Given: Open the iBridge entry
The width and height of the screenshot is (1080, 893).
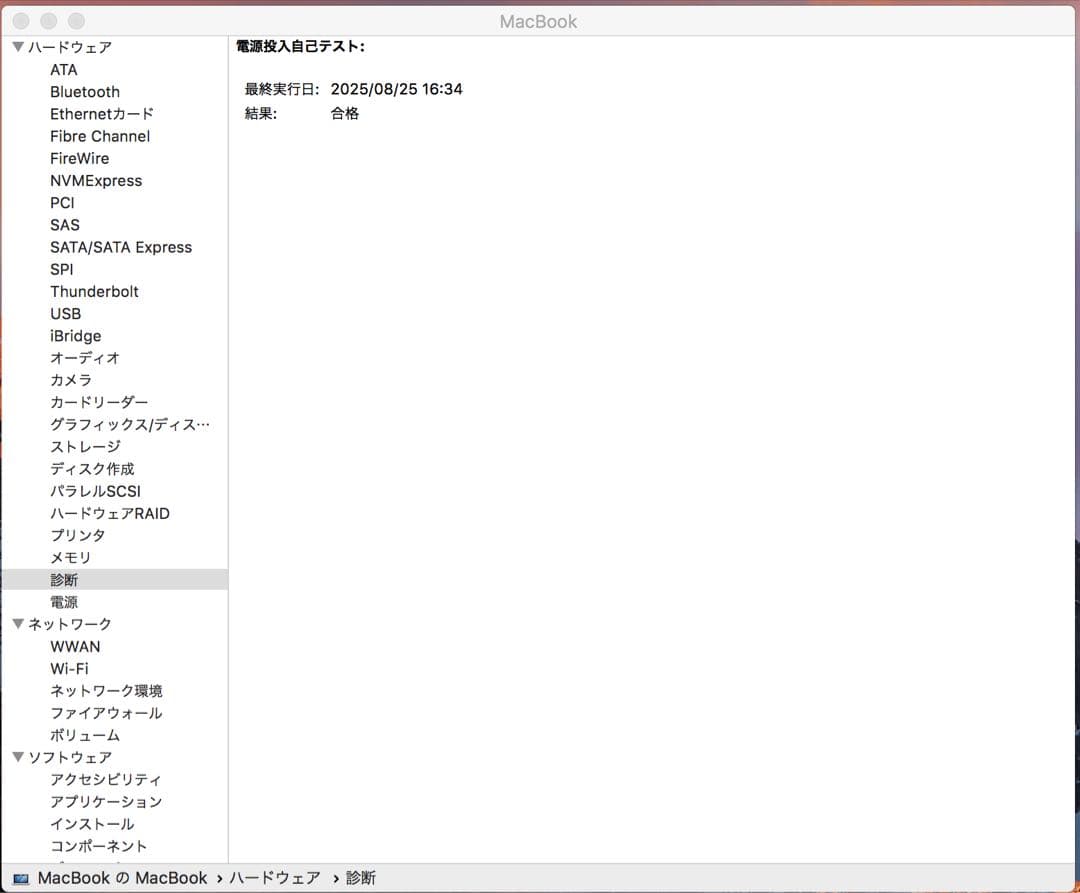Looking at the screenshot, I should coord(75,336).
